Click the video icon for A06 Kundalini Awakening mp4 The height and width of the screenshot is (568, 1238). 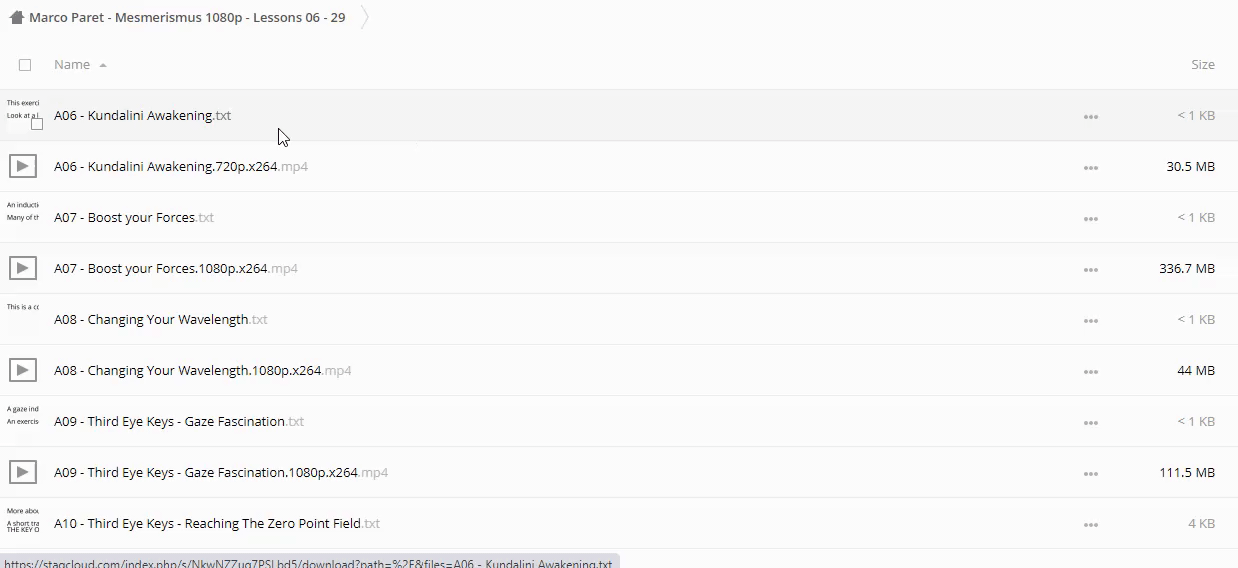[x=22, y=166]
